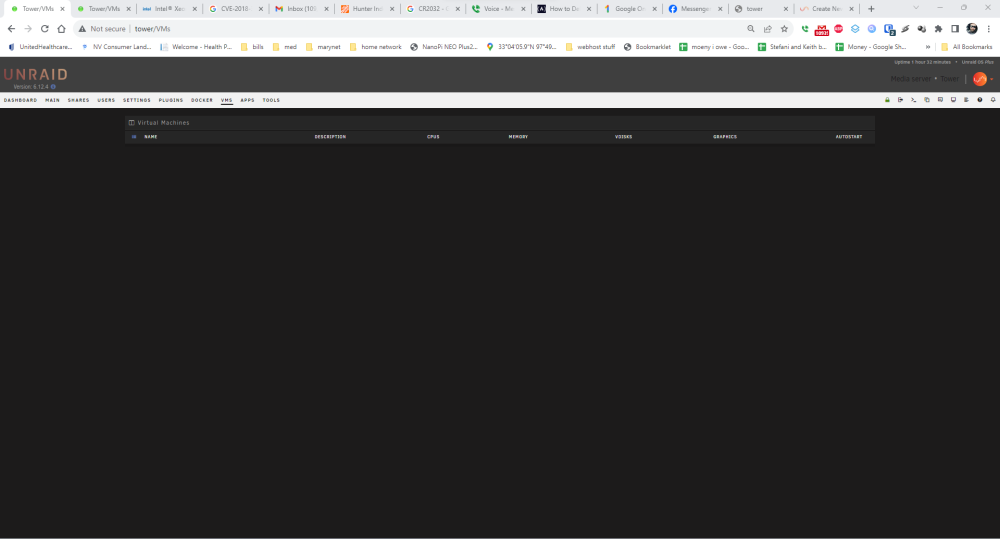The height and width of the screenshot is (539, 1000).
Task: Open tab search dropdown chevron
Action: 916,8
